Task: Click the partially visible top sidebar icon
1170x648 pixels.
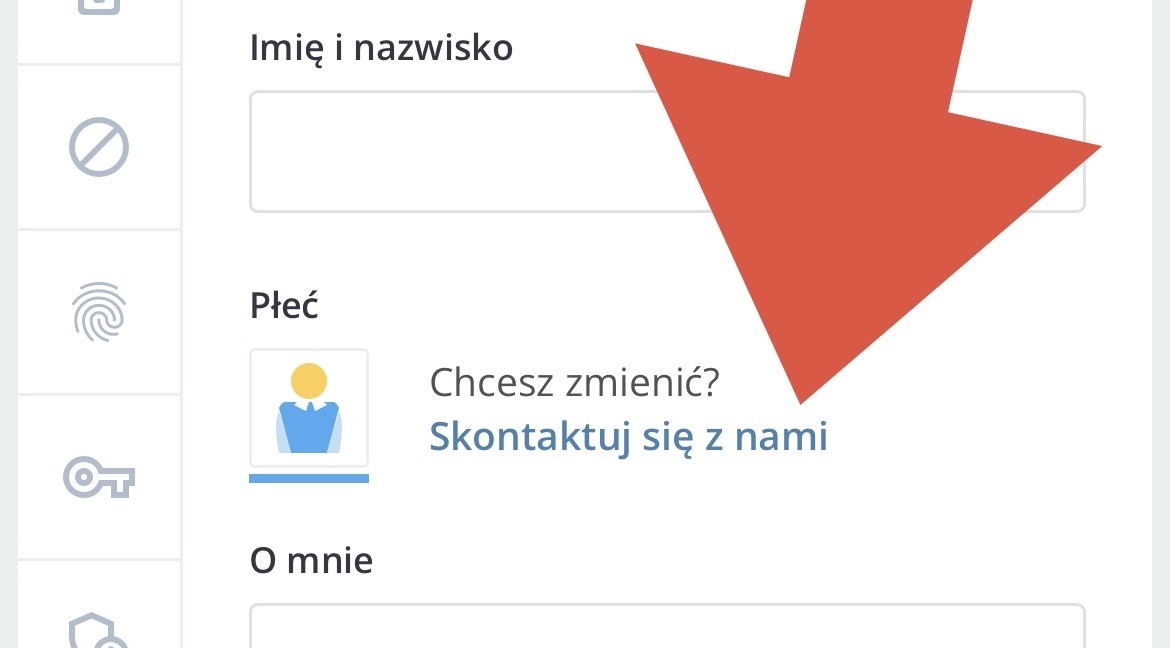Action: [99, 8]
